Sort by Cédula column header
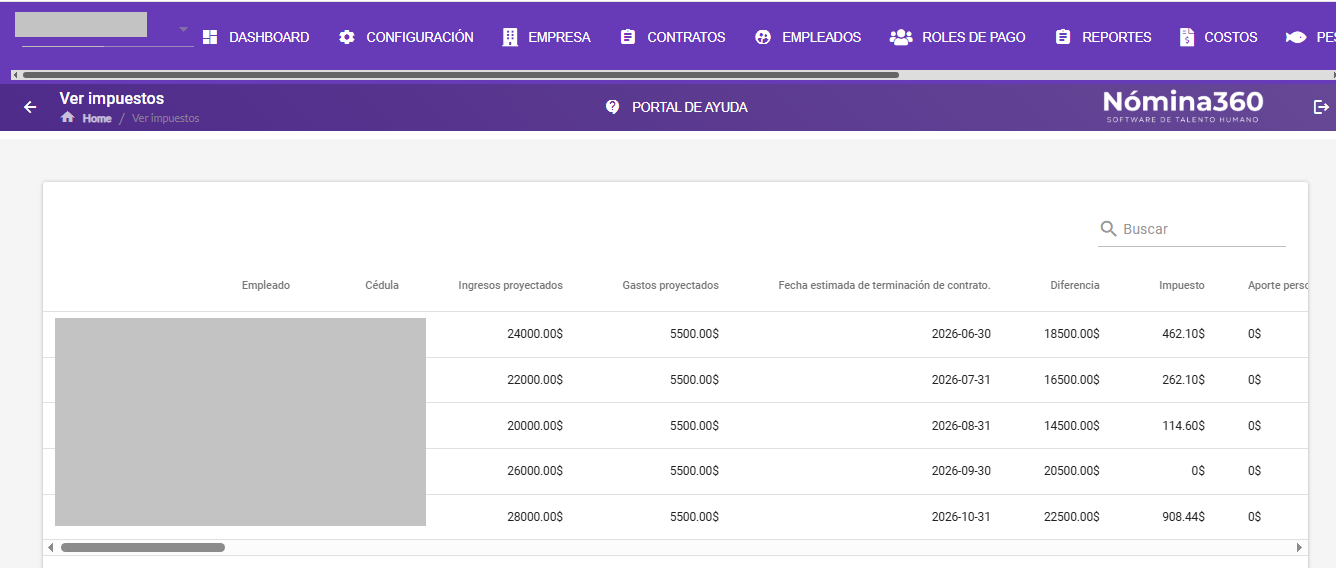The image size is (1336, 568). click(x=382, y=285)
